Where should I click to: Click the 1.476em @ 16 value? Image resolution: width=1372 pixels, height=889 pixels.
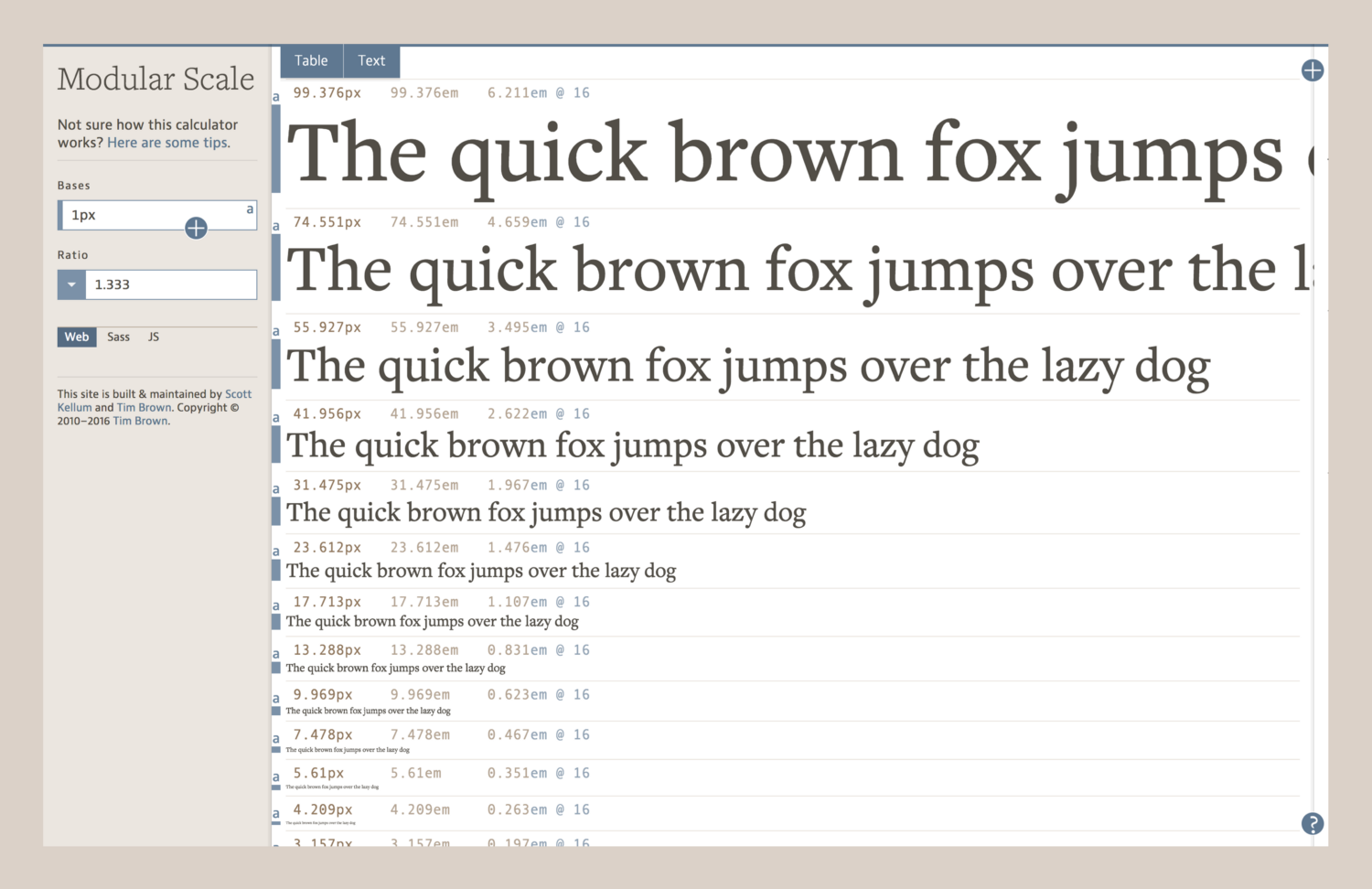539,548
